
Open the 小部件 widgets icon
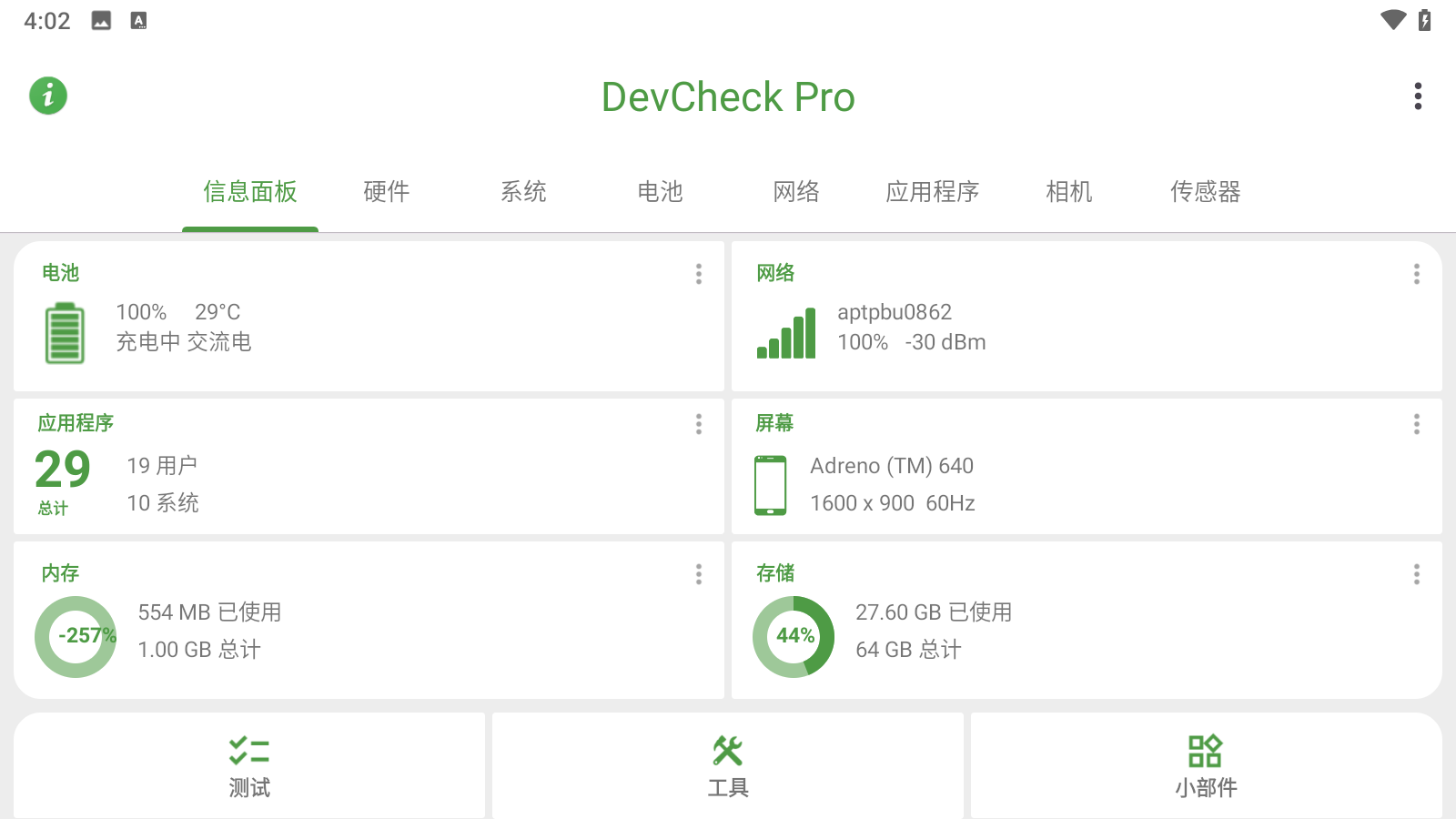point(1205,751)
